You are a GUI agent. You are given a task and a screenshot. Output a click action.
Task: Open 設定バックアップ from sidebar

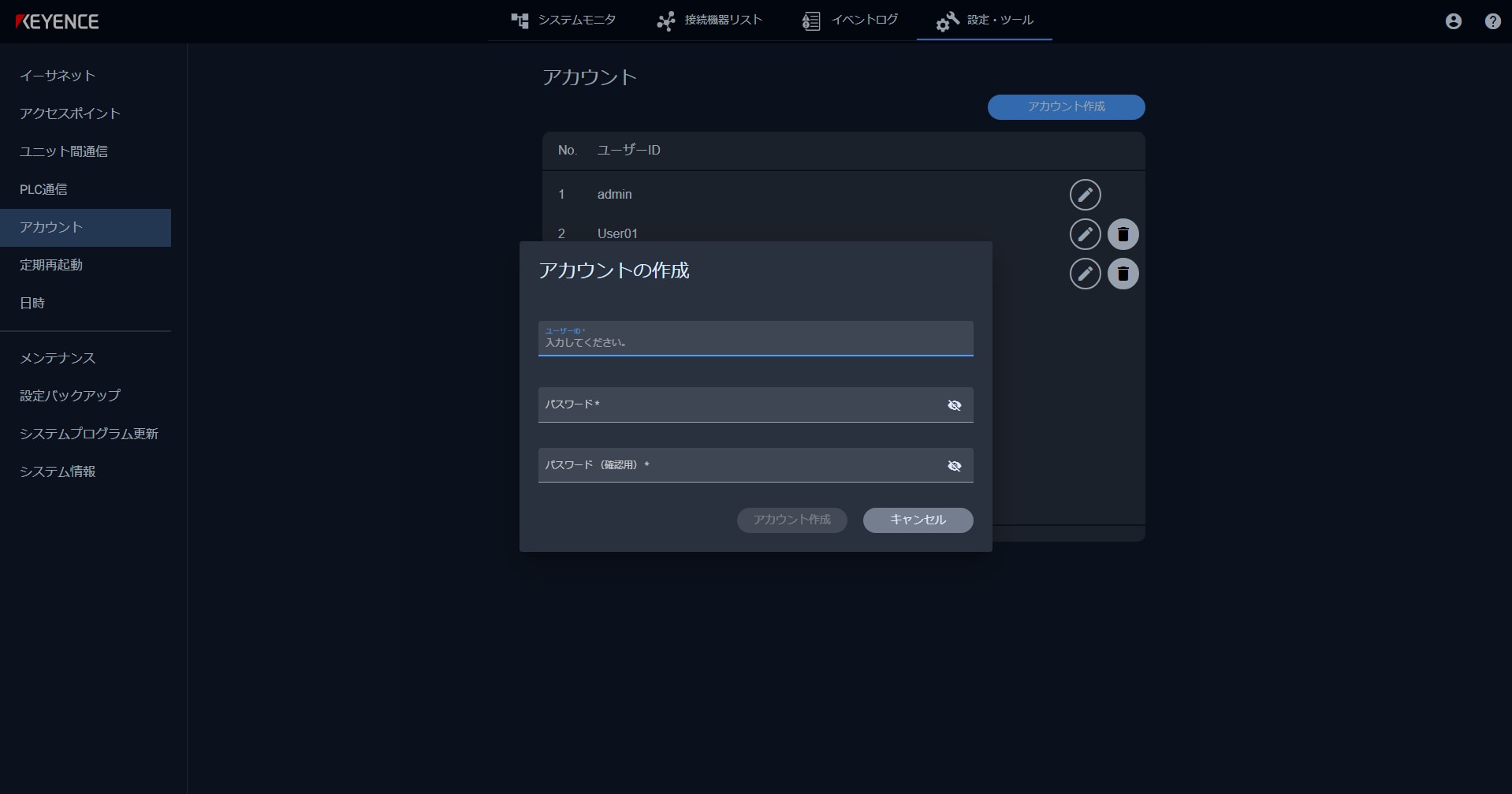click(x=69, y=396)
